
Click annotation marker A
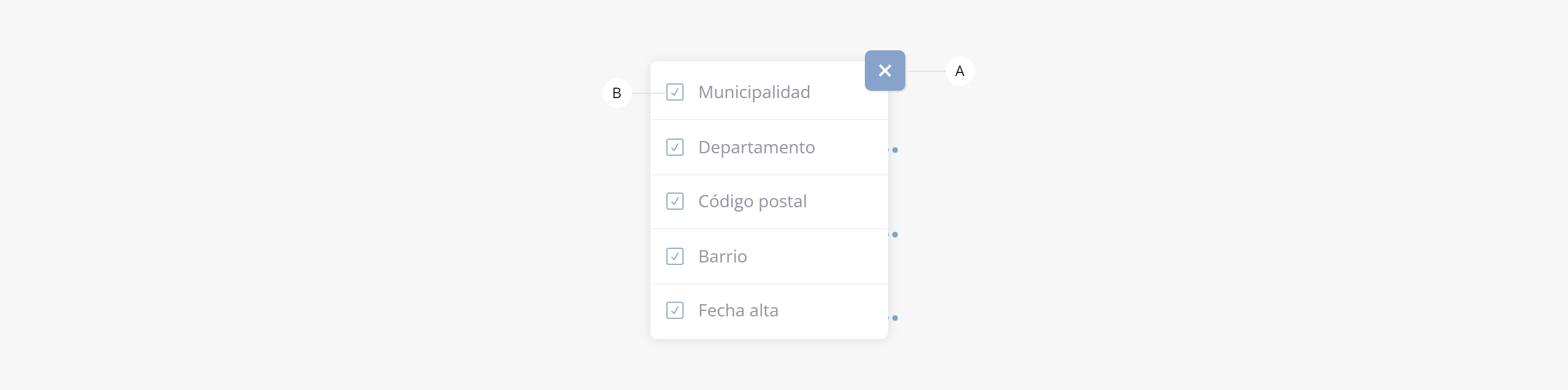click(x=960, y=71)
